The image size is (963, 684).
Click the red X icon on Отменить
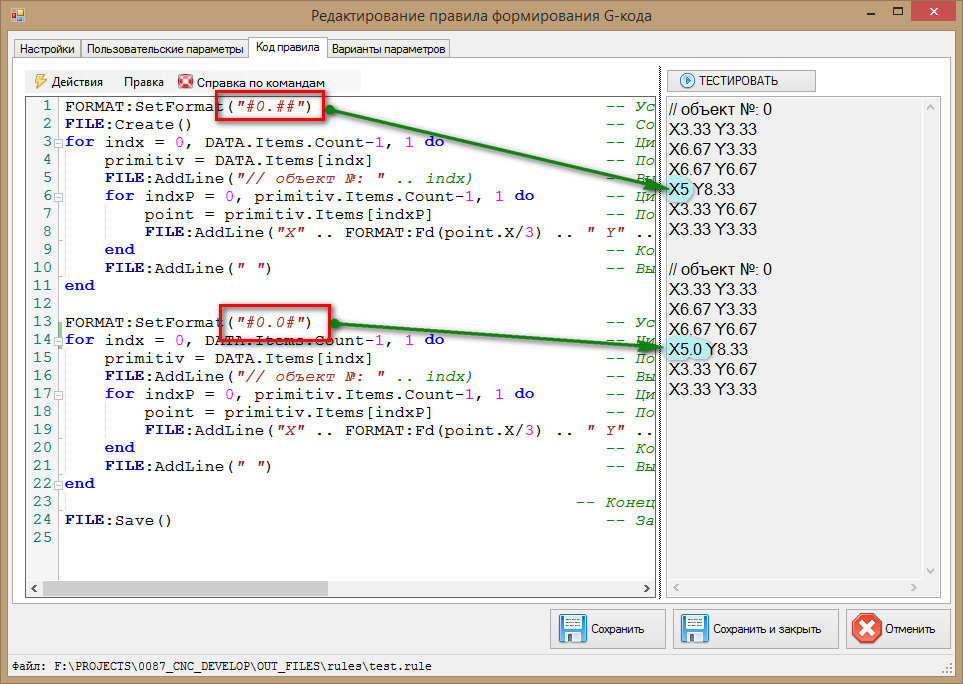867,629
